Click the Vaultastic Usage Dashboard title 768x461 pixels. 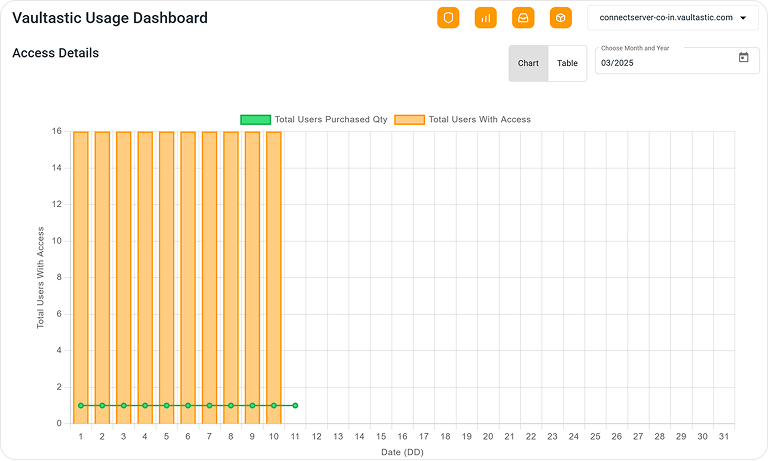[x=110, y=18]
